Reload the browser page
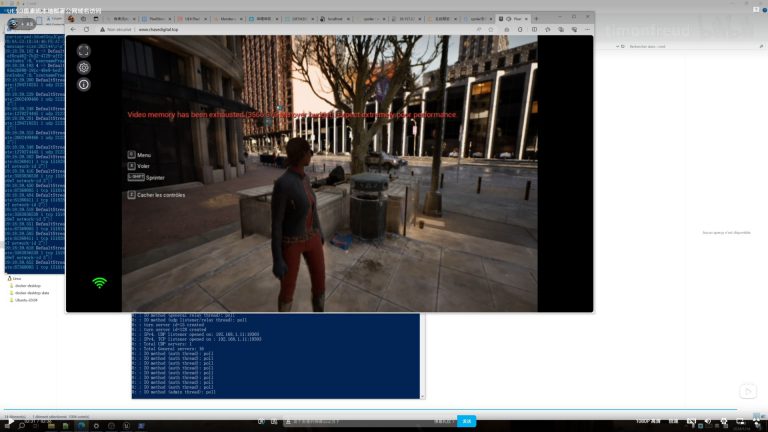This screenshot has width=768, height=432. [x=87, y=29]
